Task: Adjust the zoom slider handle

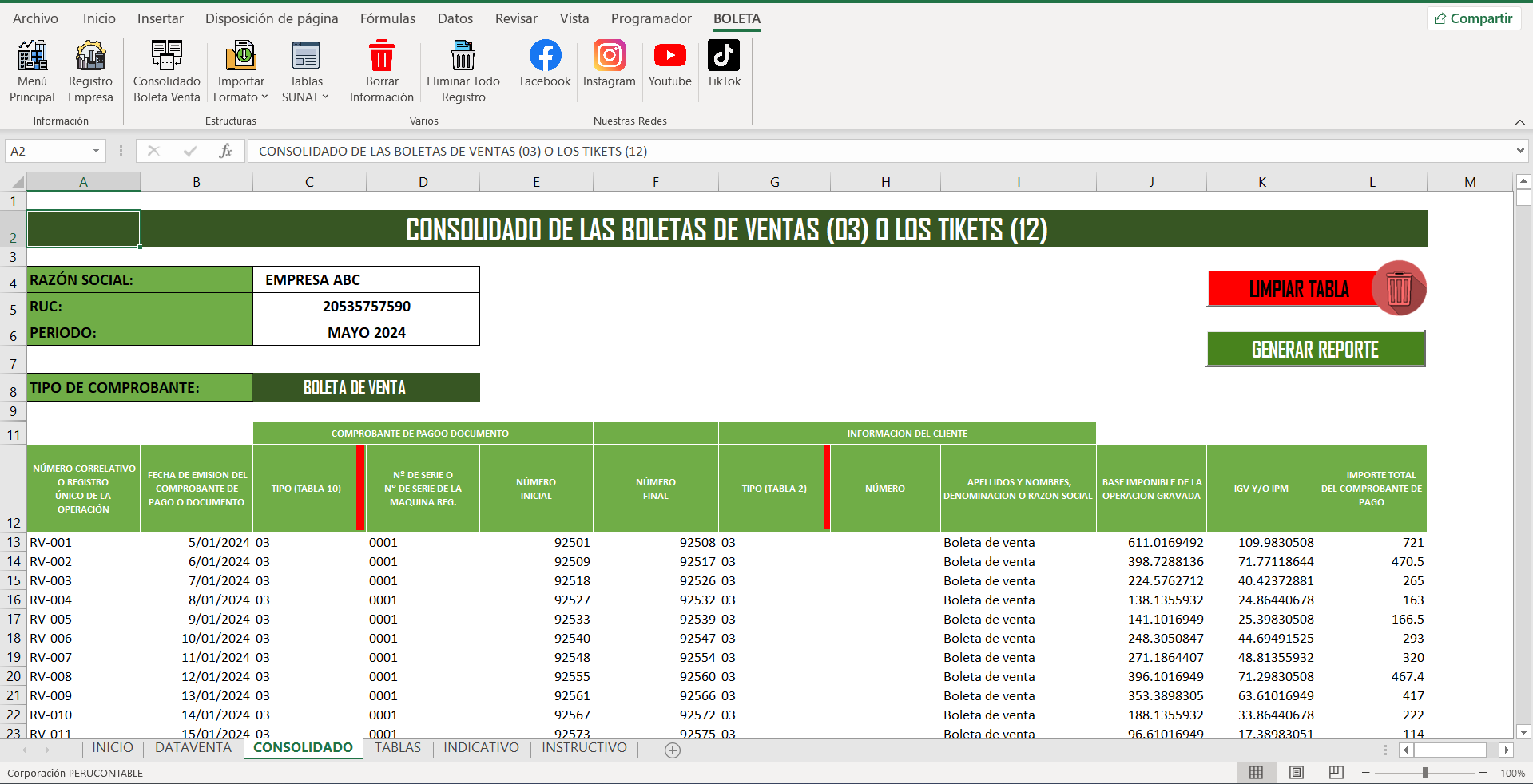Action: coord(1424,773)
